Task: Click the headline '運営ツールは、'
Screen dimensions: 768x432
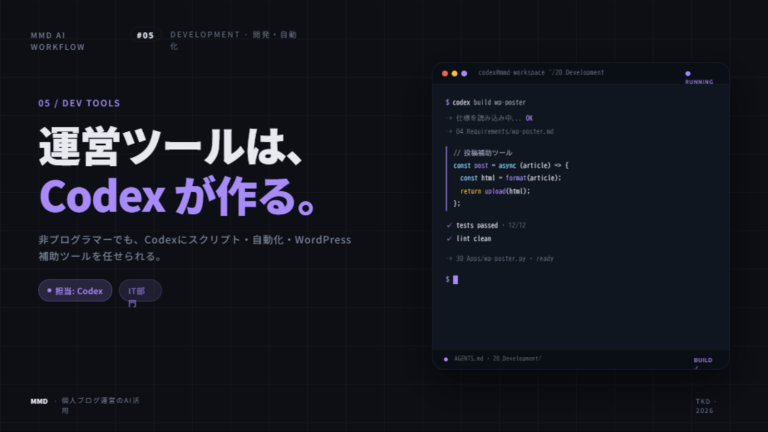Action: click(170, 146)
